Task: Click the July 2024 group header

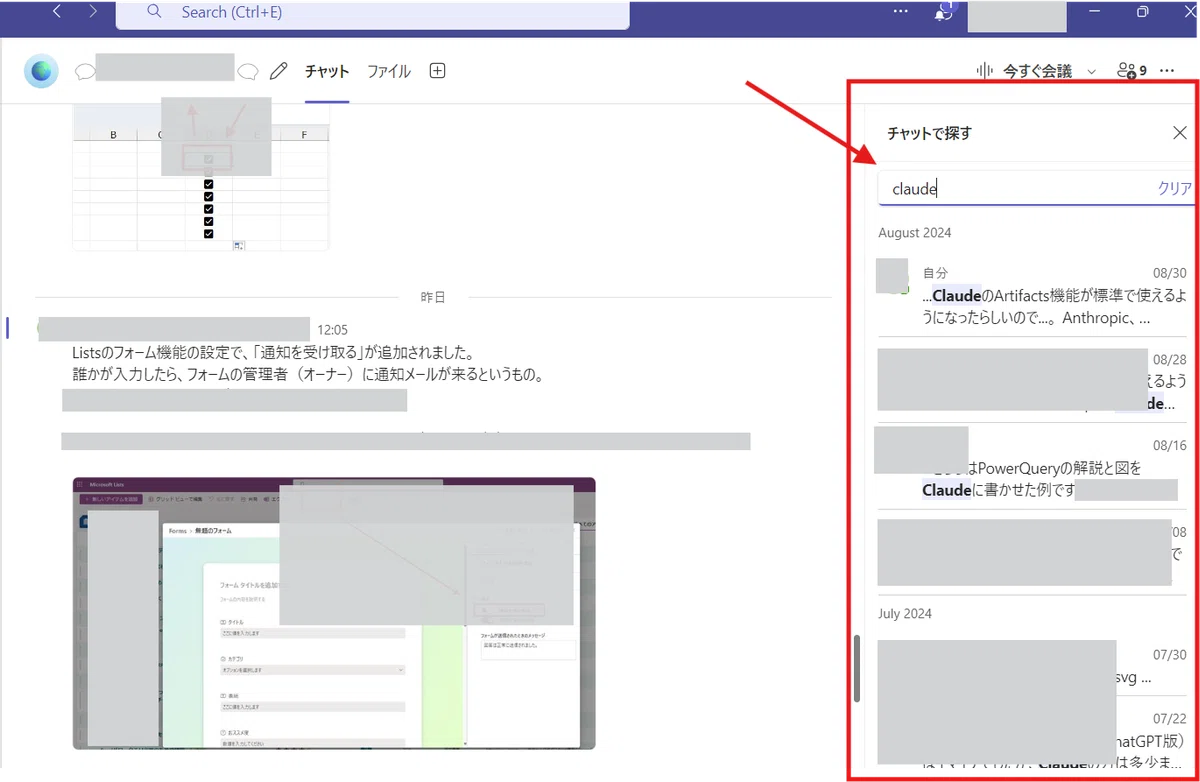Action: tap(904, 613)
